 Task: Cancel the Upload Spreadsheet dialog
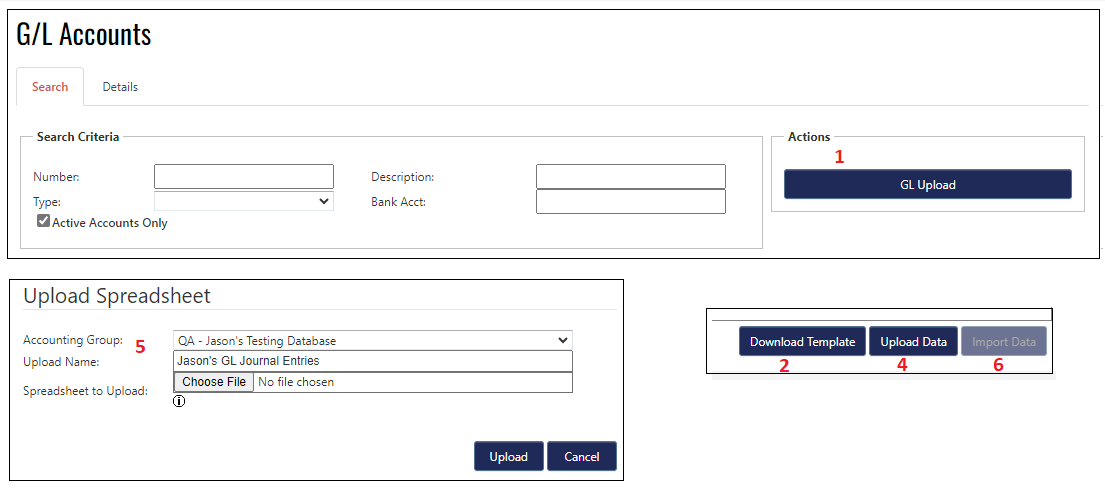coord(581,456)
